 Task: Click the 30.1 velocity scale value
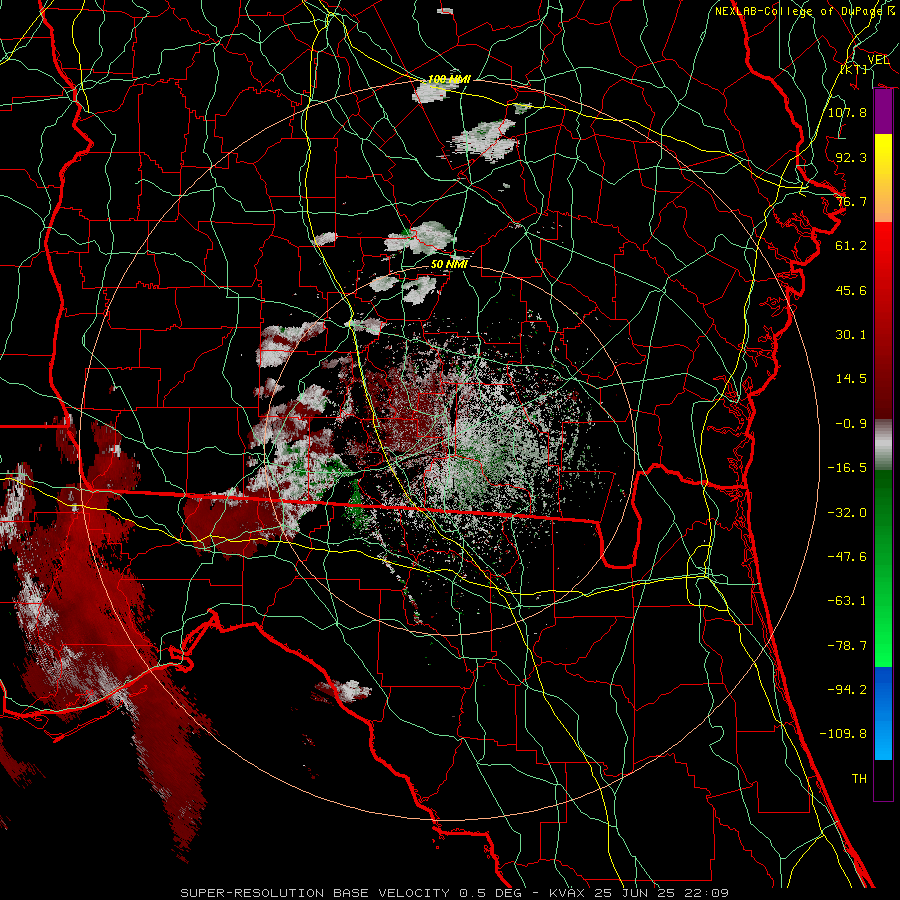click(x=851, y=335)
